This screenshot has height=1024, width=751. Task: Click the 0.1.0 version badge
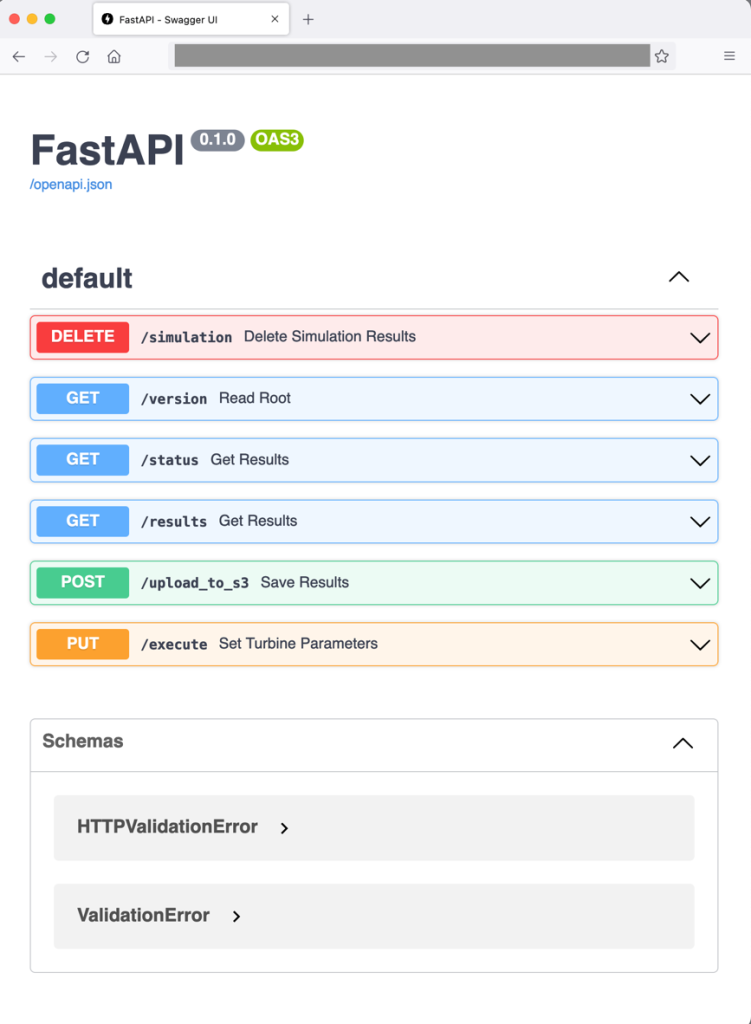(217, 140)
